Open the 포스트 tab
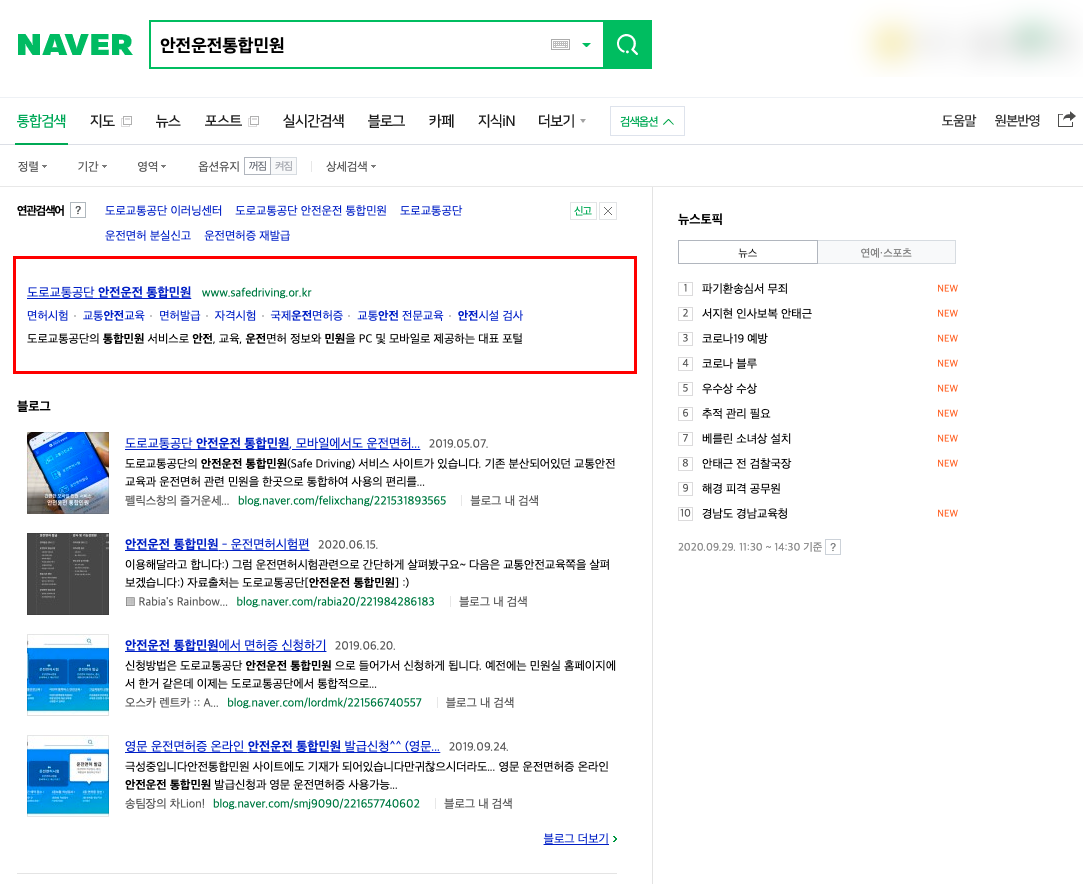Viewport: 1083px width, 884px height. [223, 121]
